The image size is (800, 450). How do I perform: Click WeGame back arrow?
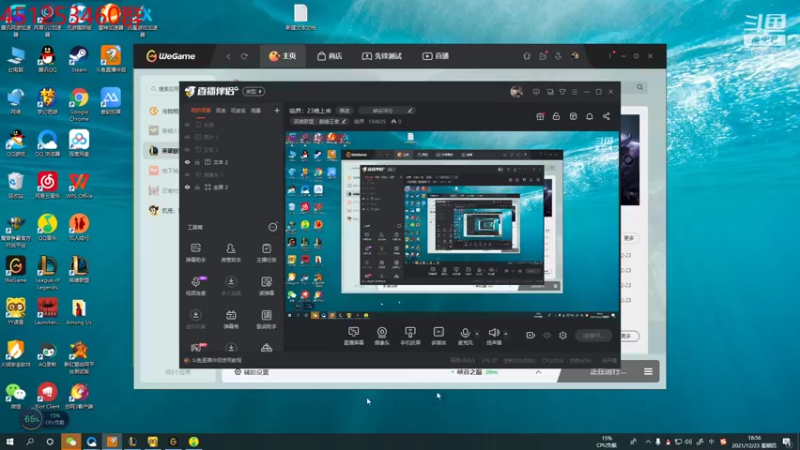tap(228, 56)
